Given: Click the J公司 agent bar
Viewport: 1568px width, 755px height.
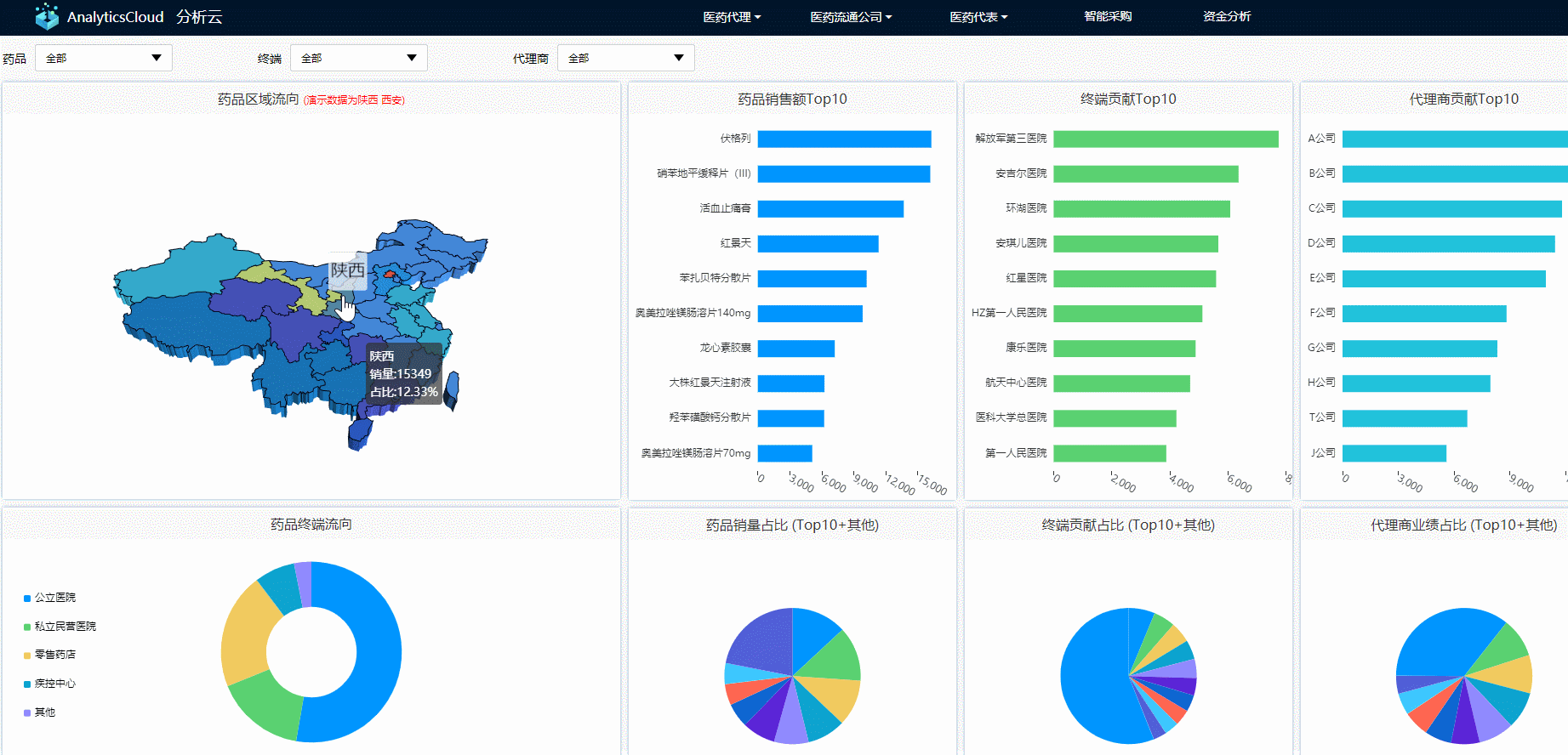Looking at the screenshot, I should (x=1394, y=453).
